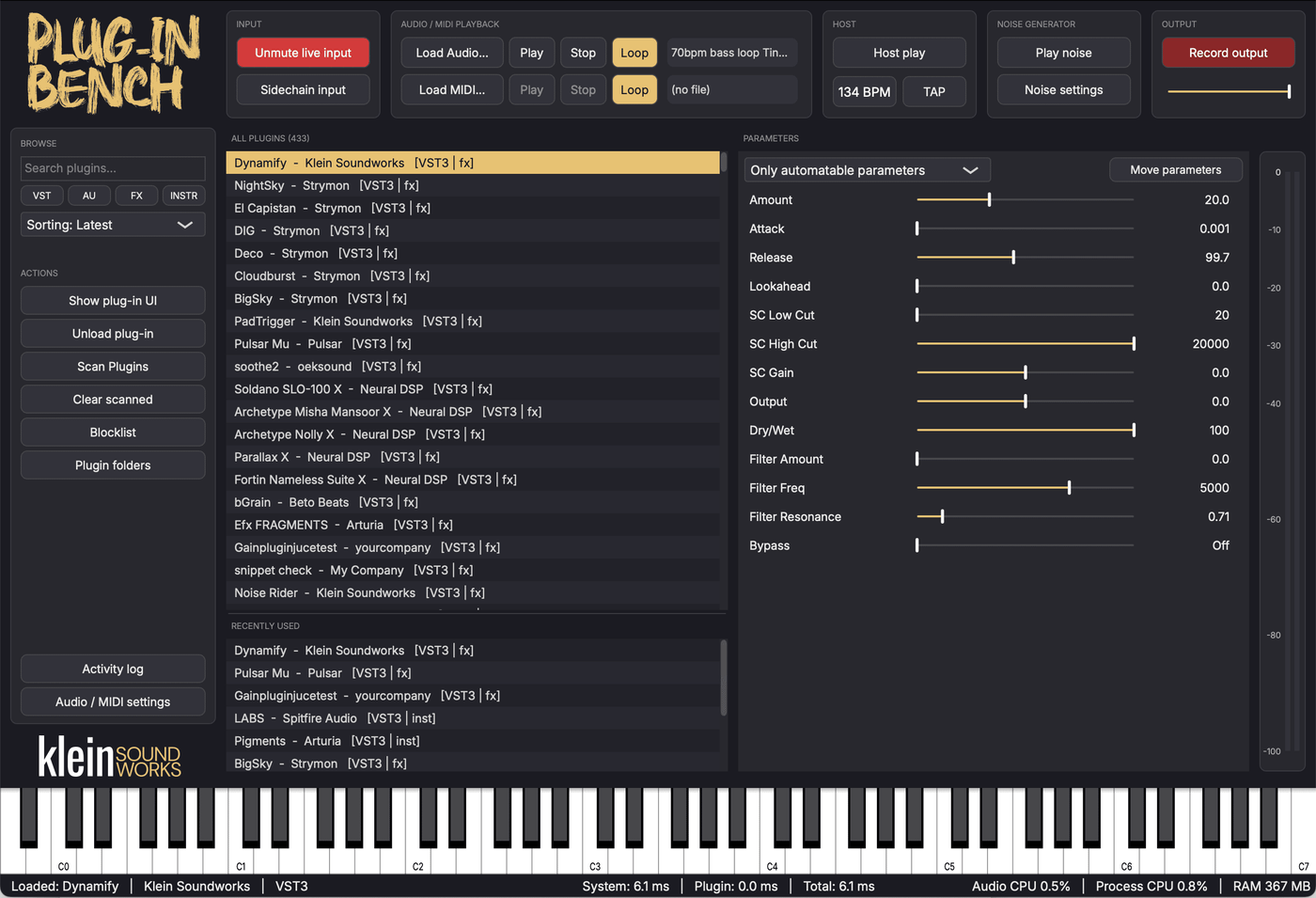Select Pulsar Mu in recently used list
The height and width of the screenshot is (898, 1316).
tap(473, 672)
